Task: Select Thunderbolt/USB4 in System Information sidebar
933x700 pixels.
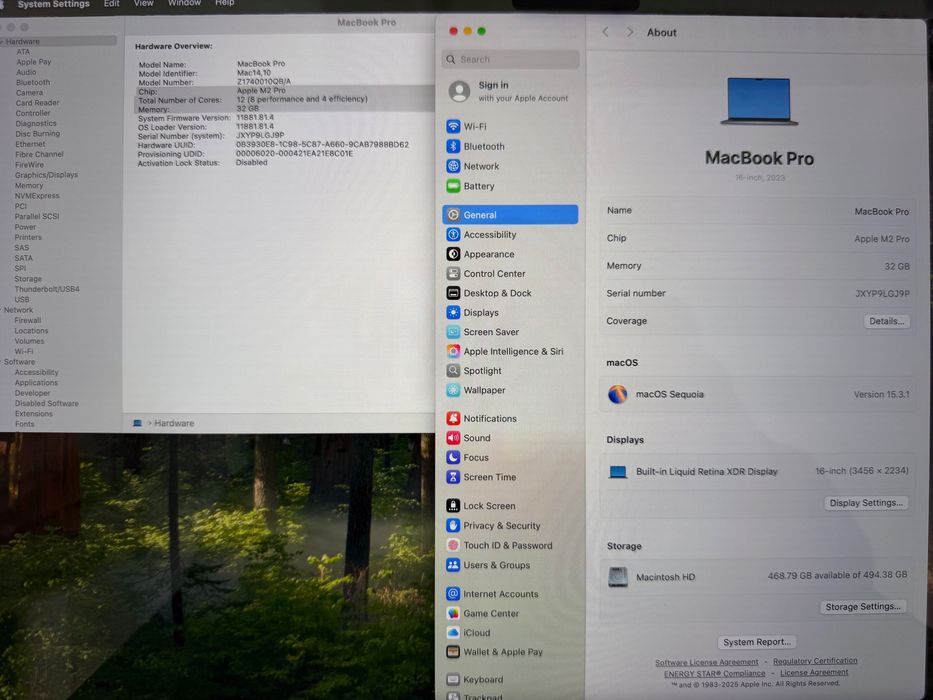Action: pos(47,289)
